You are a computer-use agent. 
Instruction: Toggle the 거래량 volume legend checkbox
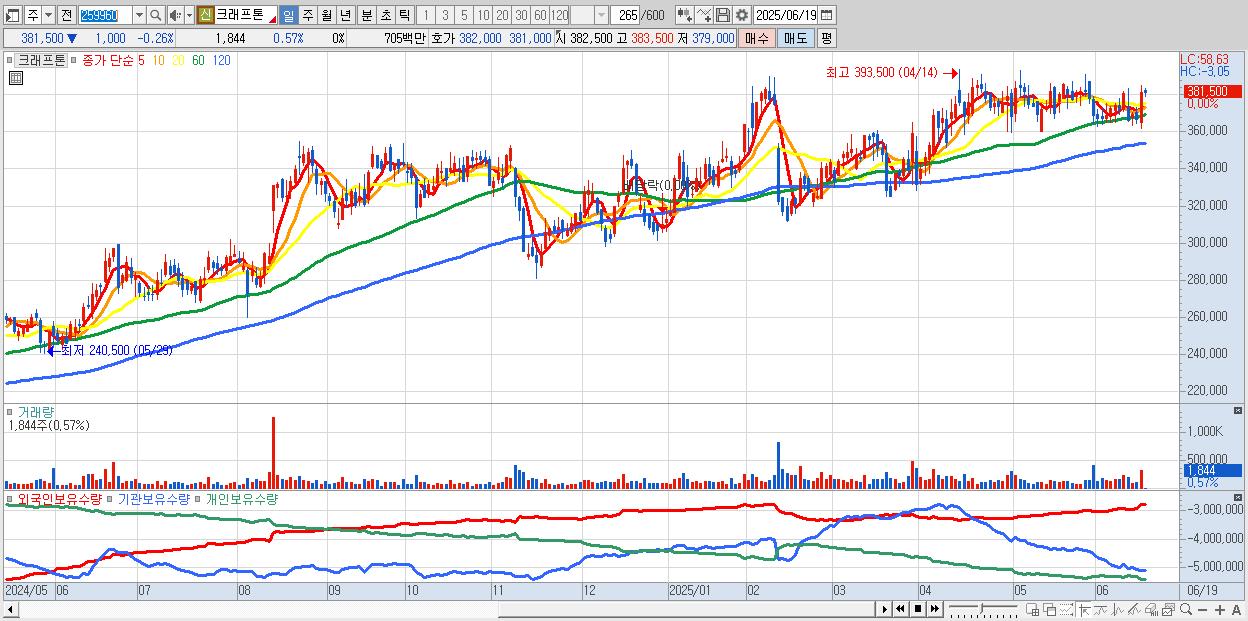click(x=10, y=412)
